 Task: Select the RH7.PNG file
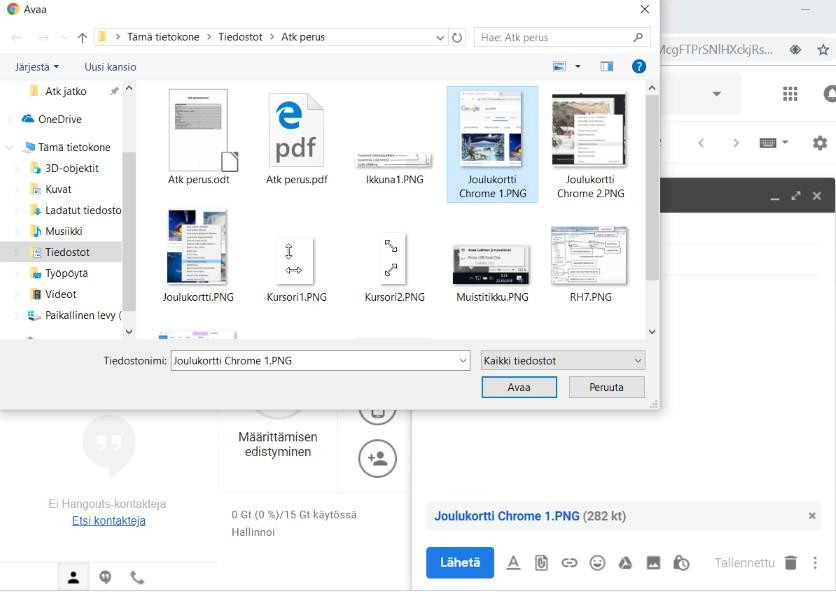(x=590, y=264)
